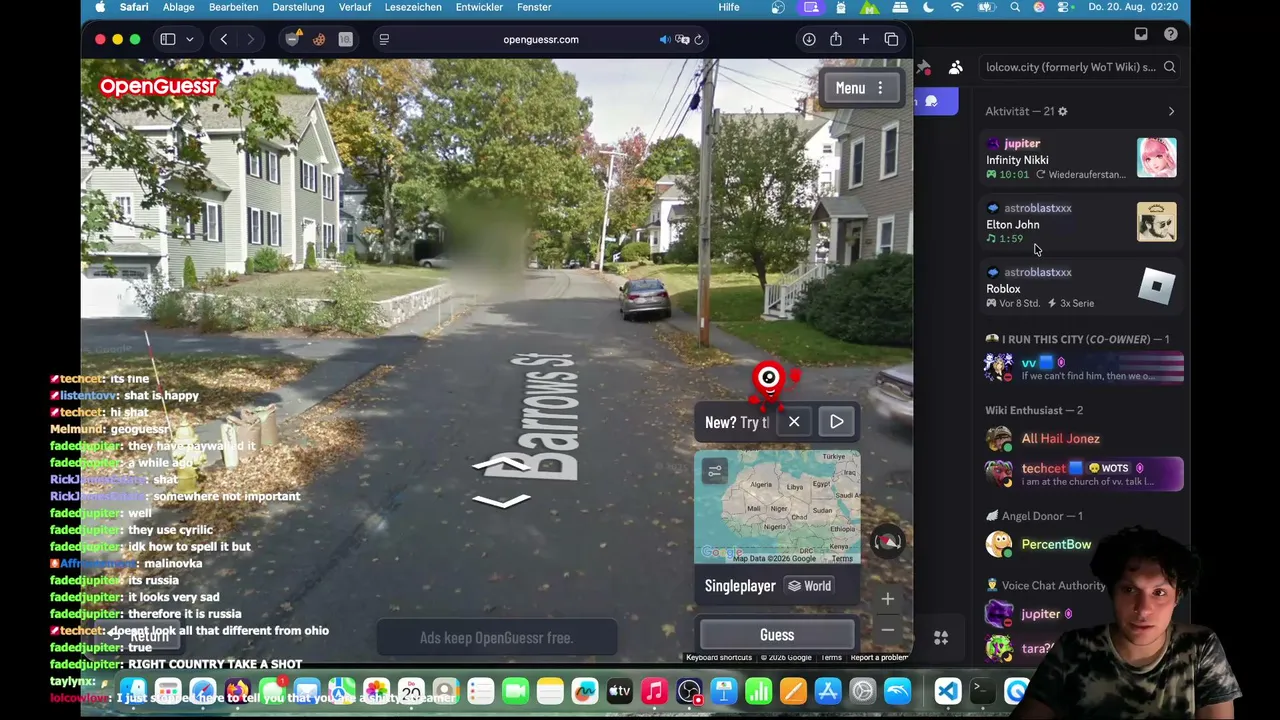1280x720 pixels.
Task: Open the Ablage menu
Action: pyautogui.click(x=179, y=7)
